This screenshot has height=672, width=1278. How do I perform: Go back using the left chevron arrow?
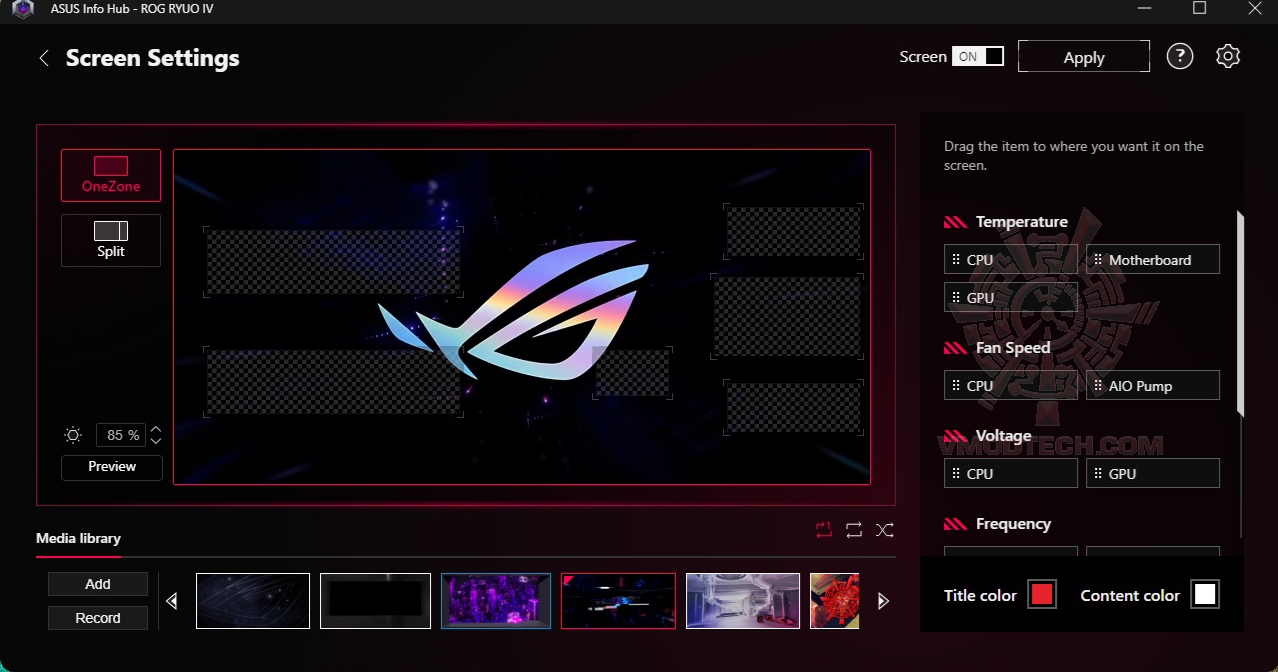44,58
